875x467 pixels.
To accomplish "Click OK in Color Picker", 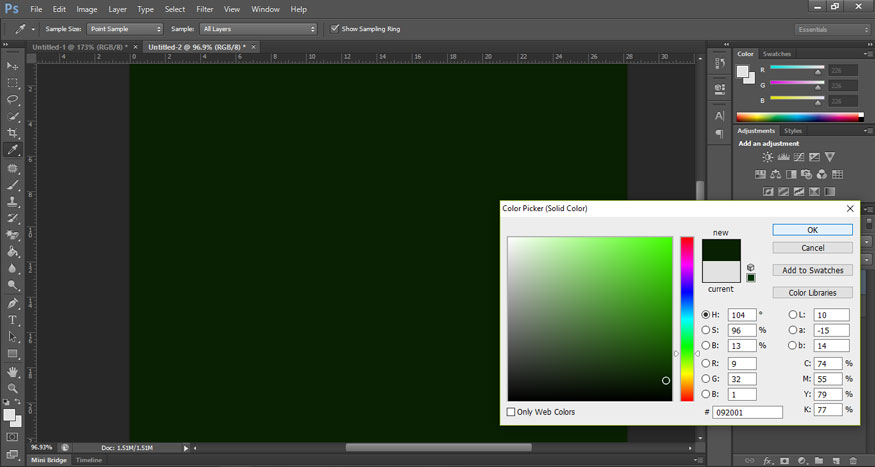I will [x=812, y=230].
